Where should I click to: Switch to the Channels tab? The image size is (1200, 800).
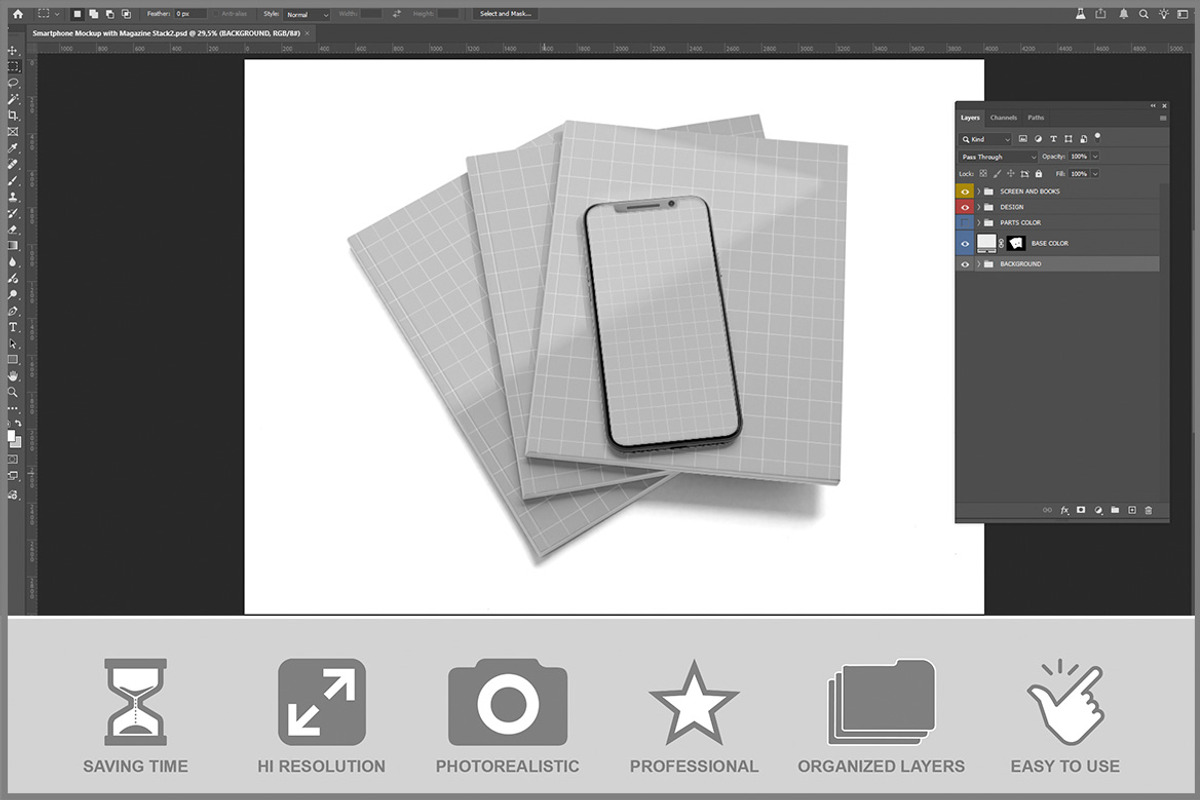pos(1003,118)
